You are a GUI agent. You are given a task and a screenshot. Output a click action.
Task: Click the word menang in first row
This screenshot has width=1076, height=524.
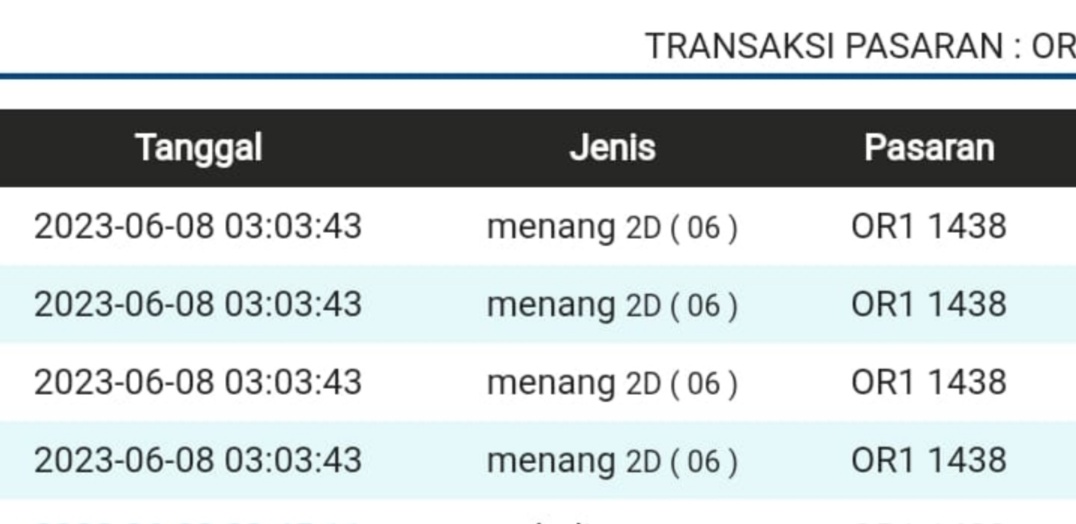point(551,228)
